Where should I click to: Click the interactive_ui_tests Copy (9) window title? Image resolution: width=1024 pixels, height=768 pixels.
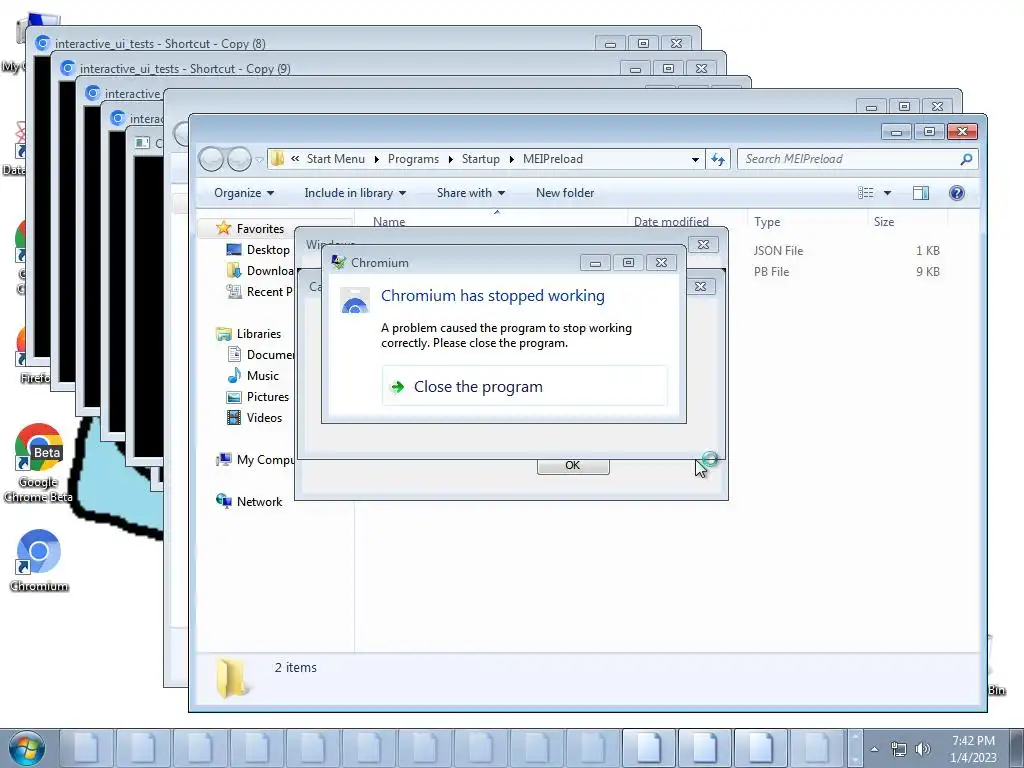tap(185, 69)
